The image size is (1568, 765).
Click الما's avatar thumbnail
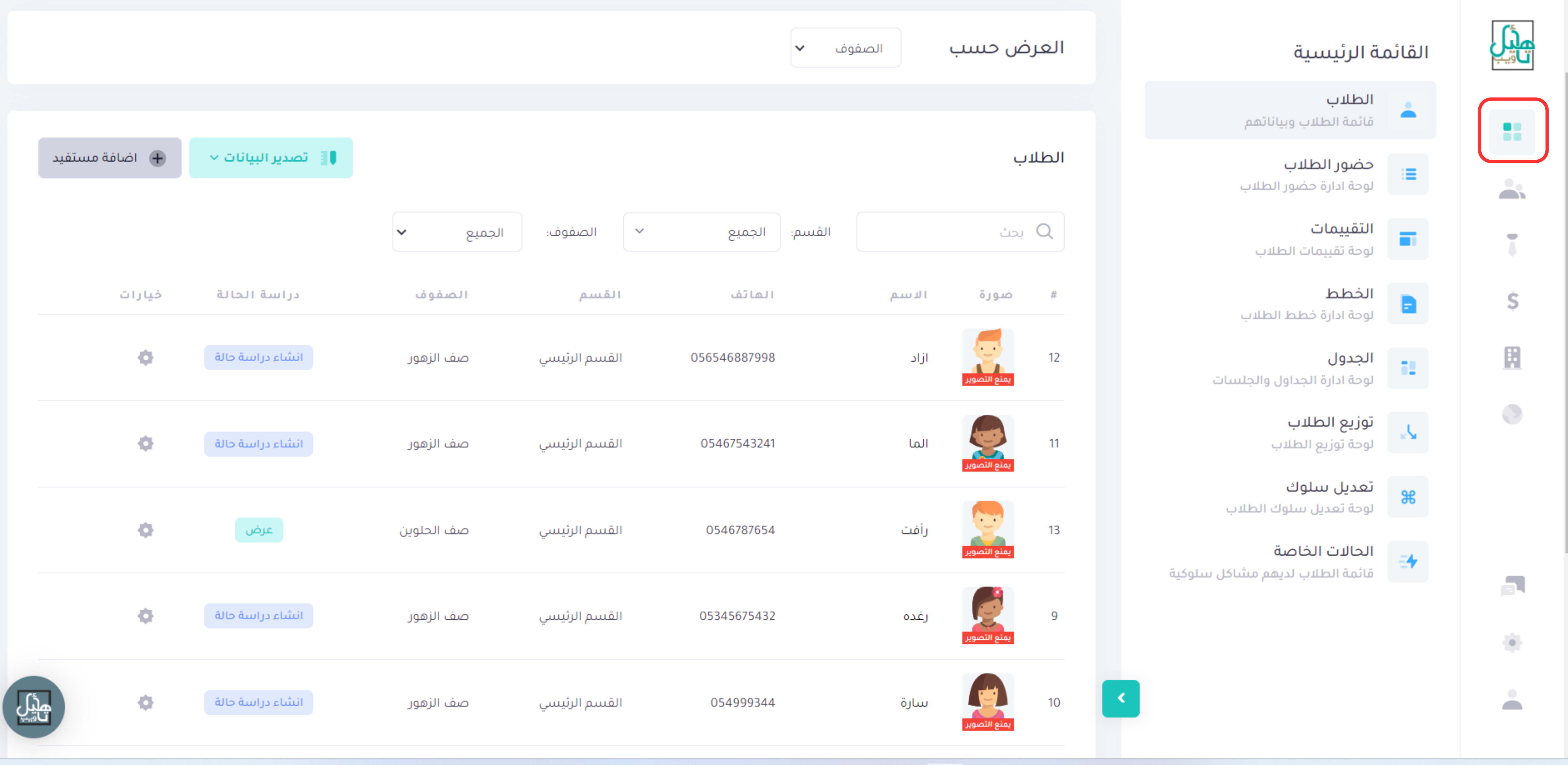987,443
